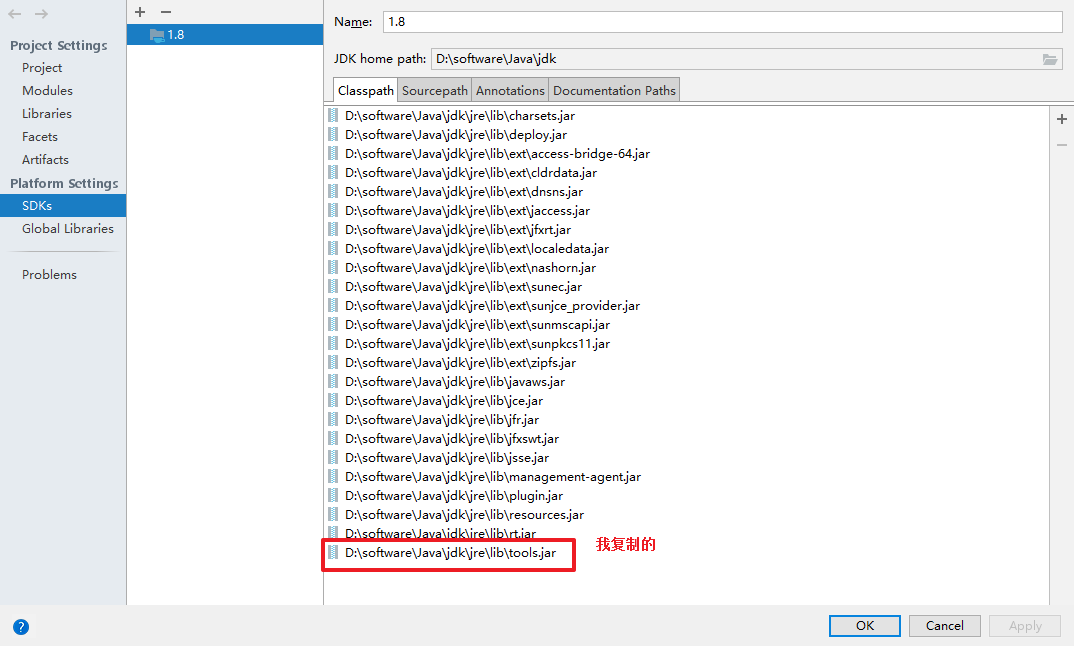Image resolution: width=1074 pixels, height=646 pixels.
Task: Go forward with the right arrow icon
Action: 41,14
